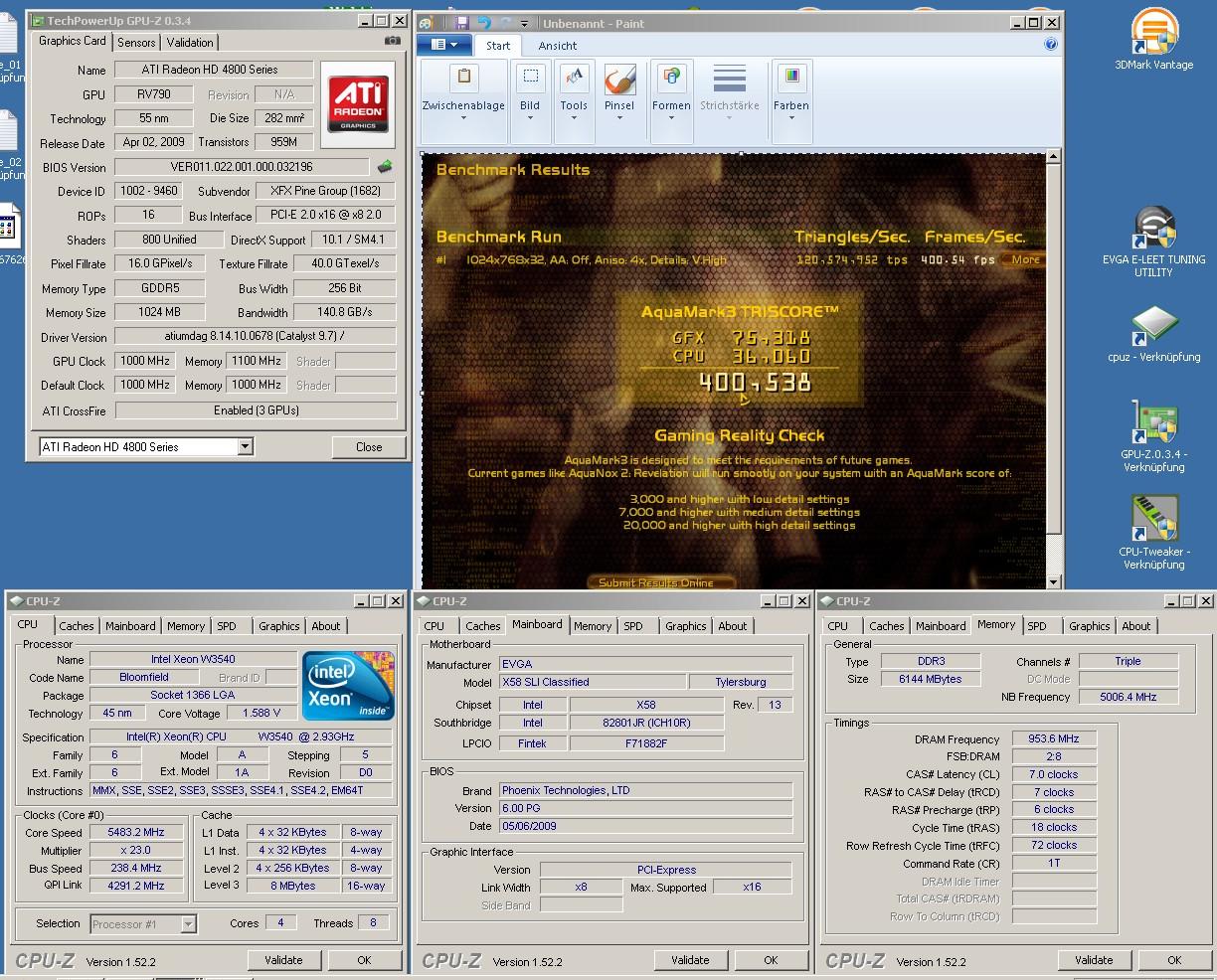1217x980 pixels.
Task: Select the GPU-Z.0.3.4 - Verknüpfung desktop shortcut
Action: pyautogui.click(x=1153, y=435)
